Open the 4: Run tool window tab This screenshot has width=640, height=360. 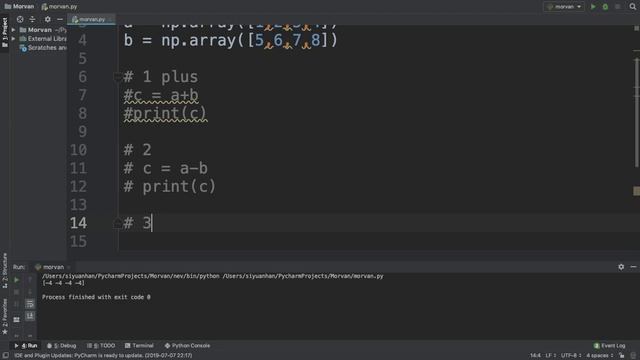click(x=26, y=346)
